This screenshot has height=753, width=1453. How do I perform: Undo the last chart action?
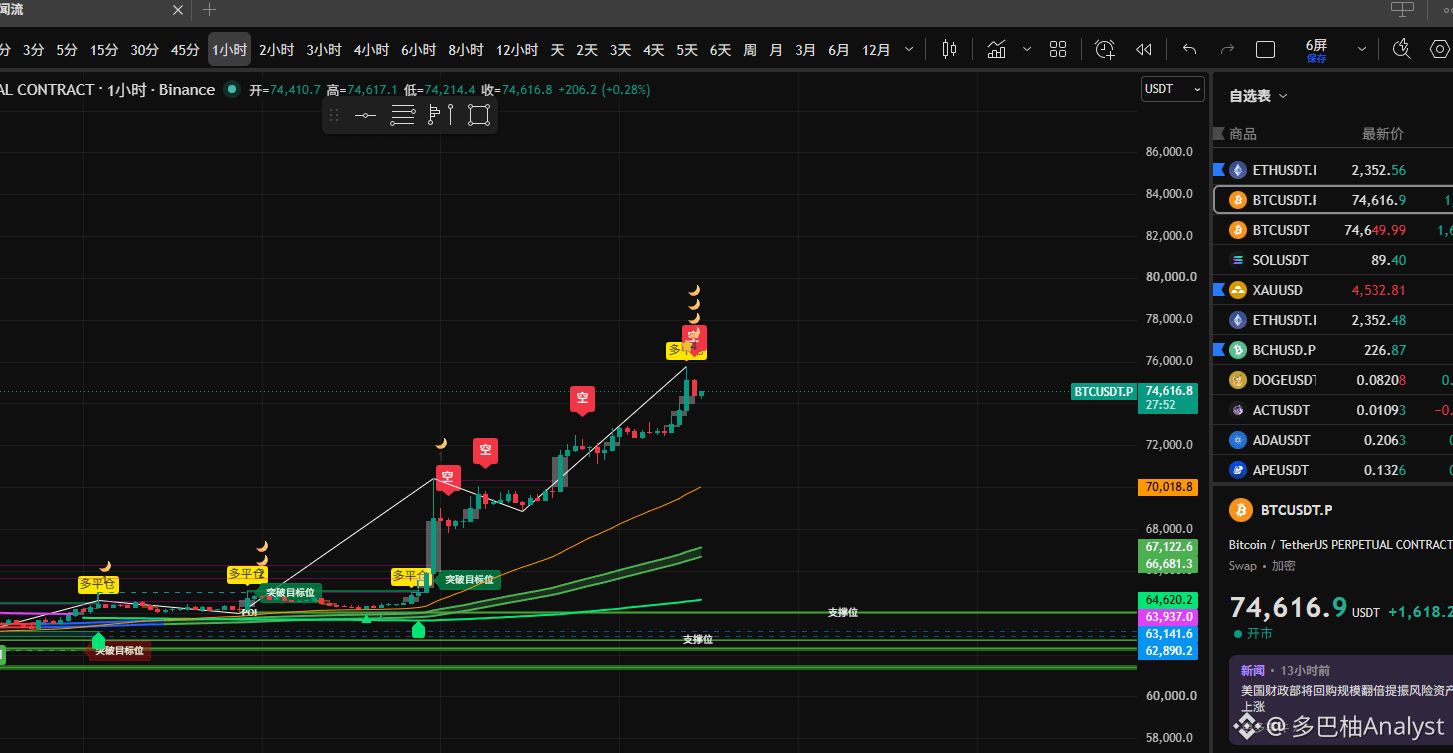click(1189, 49)
